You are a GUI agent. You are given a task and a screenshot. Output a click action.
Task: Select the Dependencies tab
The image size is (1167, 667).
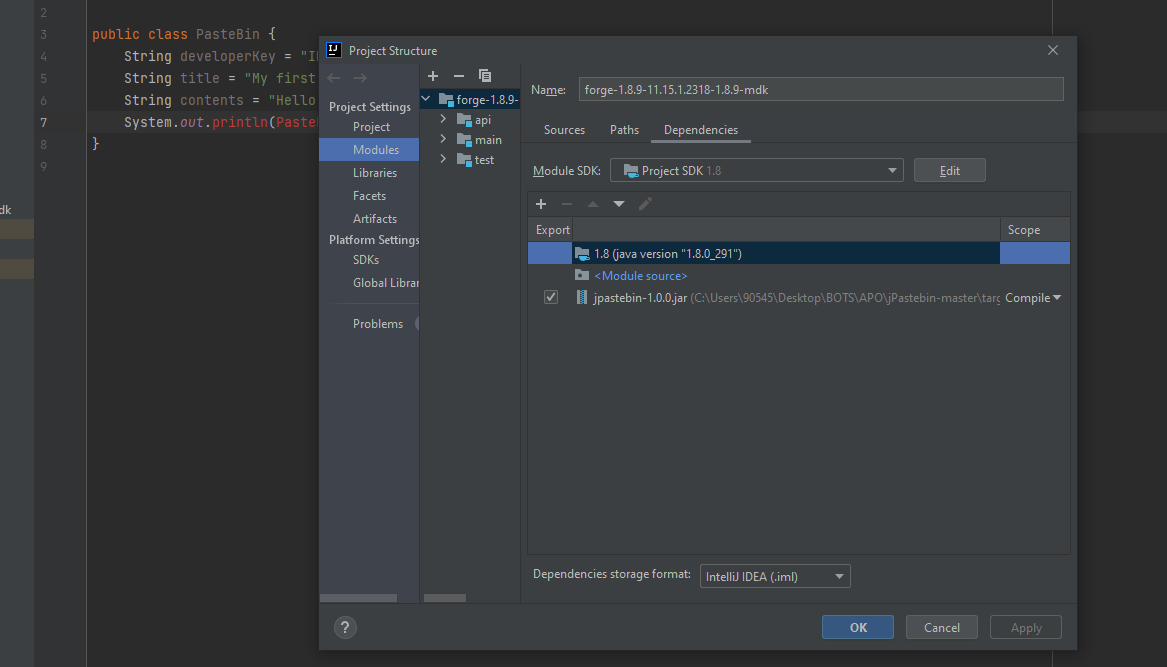click(701, 130)
